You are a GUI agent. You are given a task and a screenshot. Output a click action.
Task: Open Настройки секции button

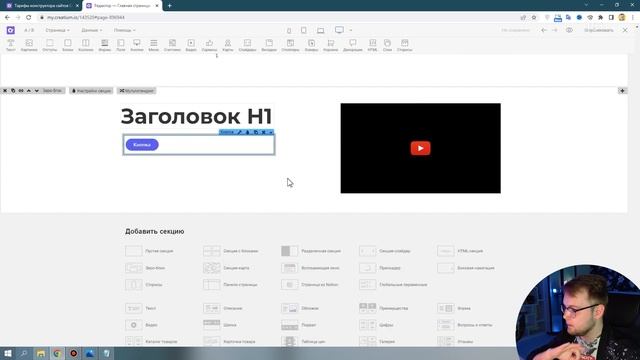pyautogui.click(x=91, y=91)
